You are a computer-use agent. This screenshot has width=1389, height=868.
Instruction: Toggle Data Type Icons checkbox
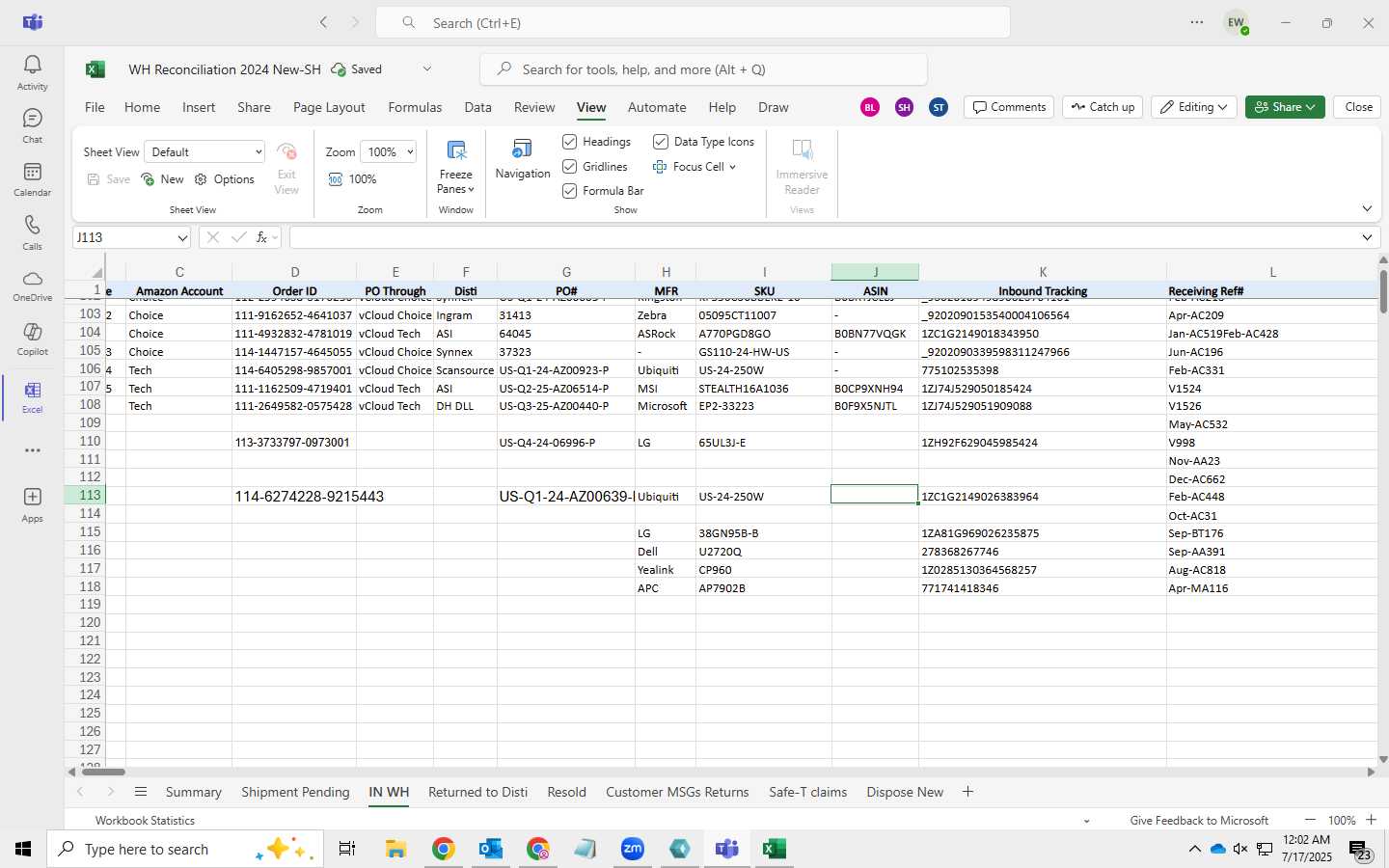pyautogui.click(x=661, y=142)
